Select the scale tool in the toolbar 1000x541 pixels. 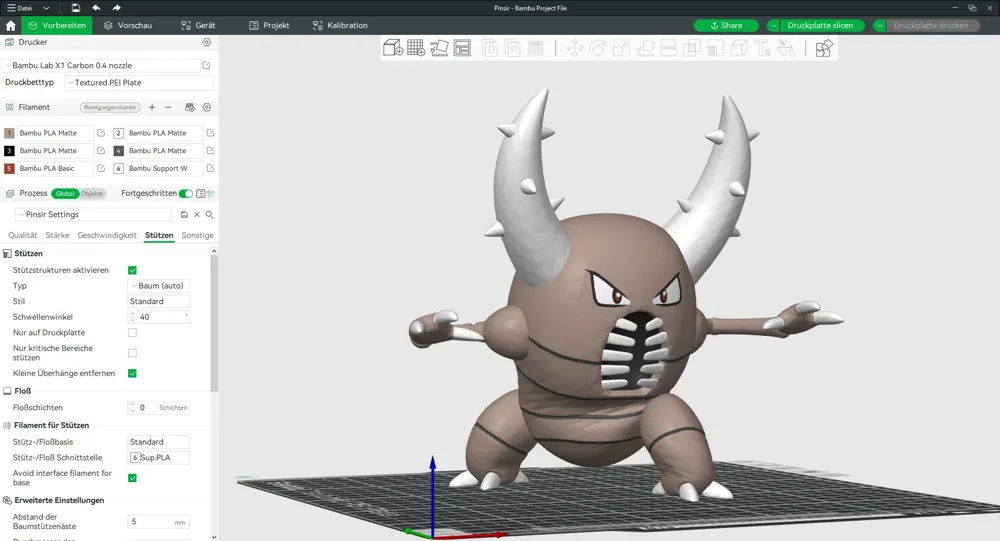click(621, 48)
